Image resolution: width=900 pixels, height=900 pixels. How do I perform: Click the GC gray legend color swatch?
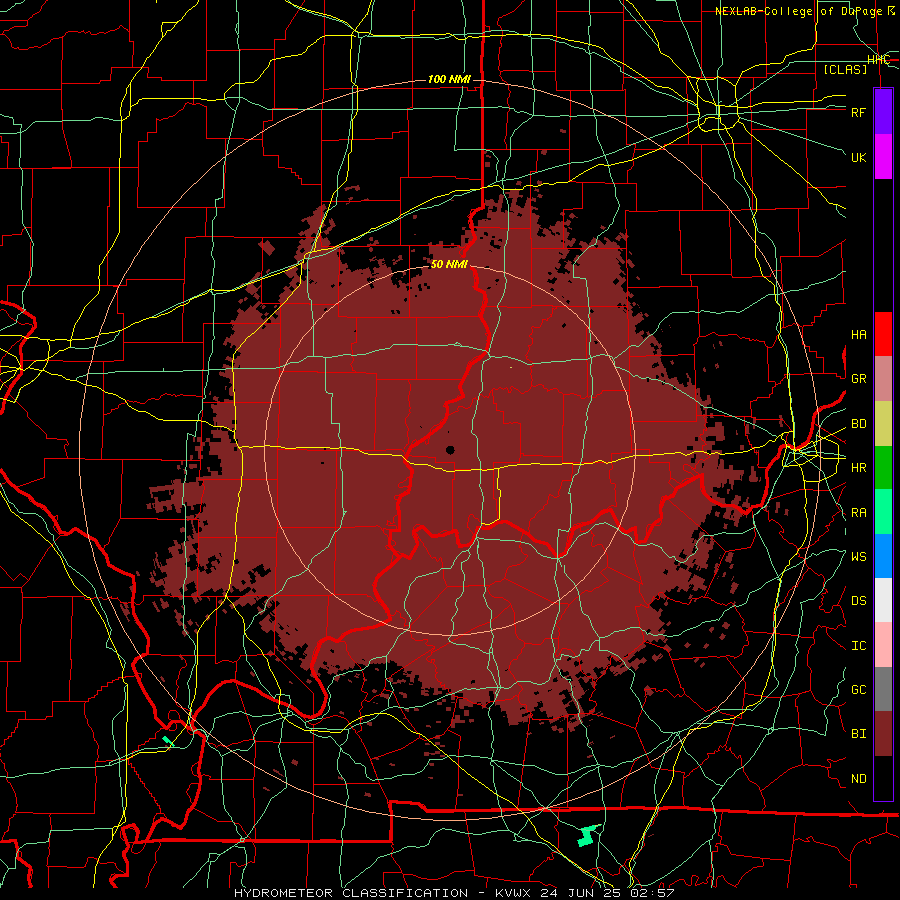point(883,689)
